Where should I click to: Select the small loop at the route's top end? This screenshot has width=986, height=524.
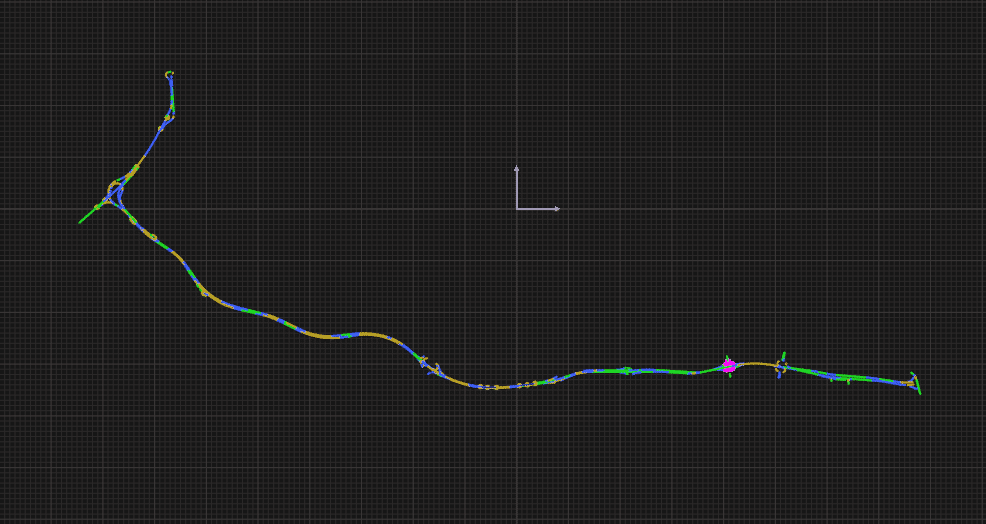pyautogui.click(x=169, y=74)
